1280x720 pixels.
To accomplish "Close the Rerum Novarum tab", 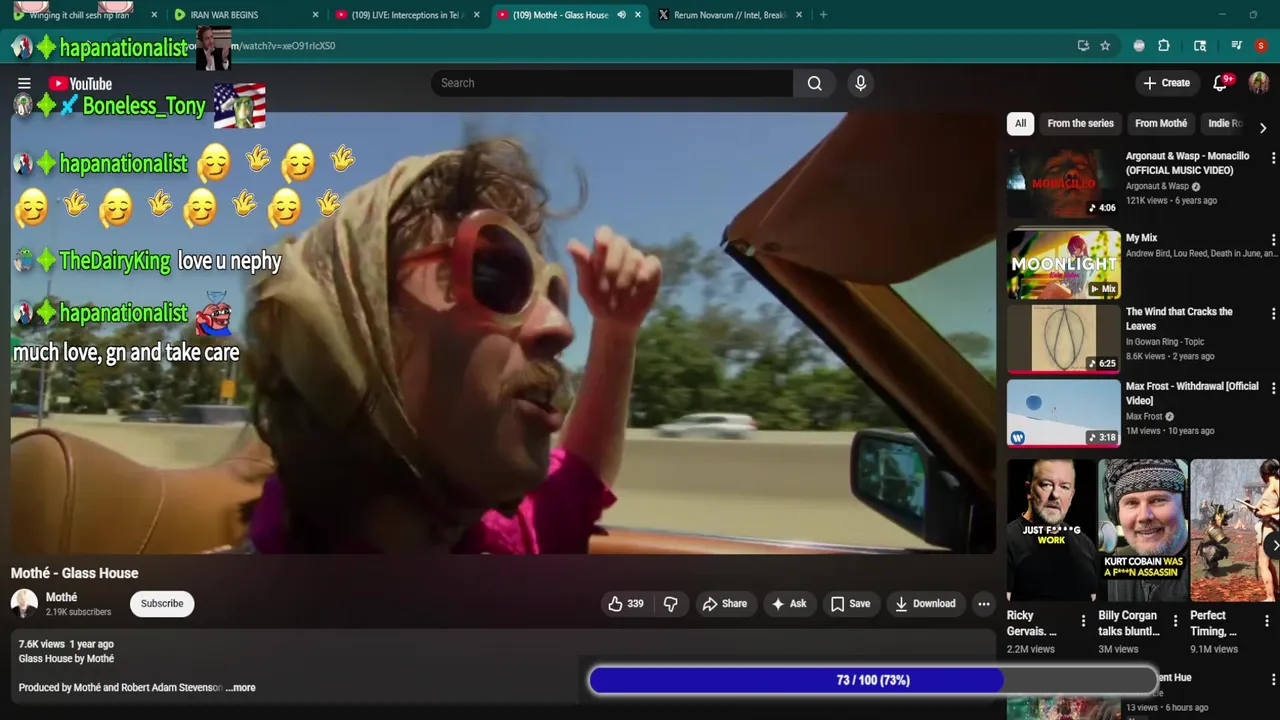I will [799, 15].
